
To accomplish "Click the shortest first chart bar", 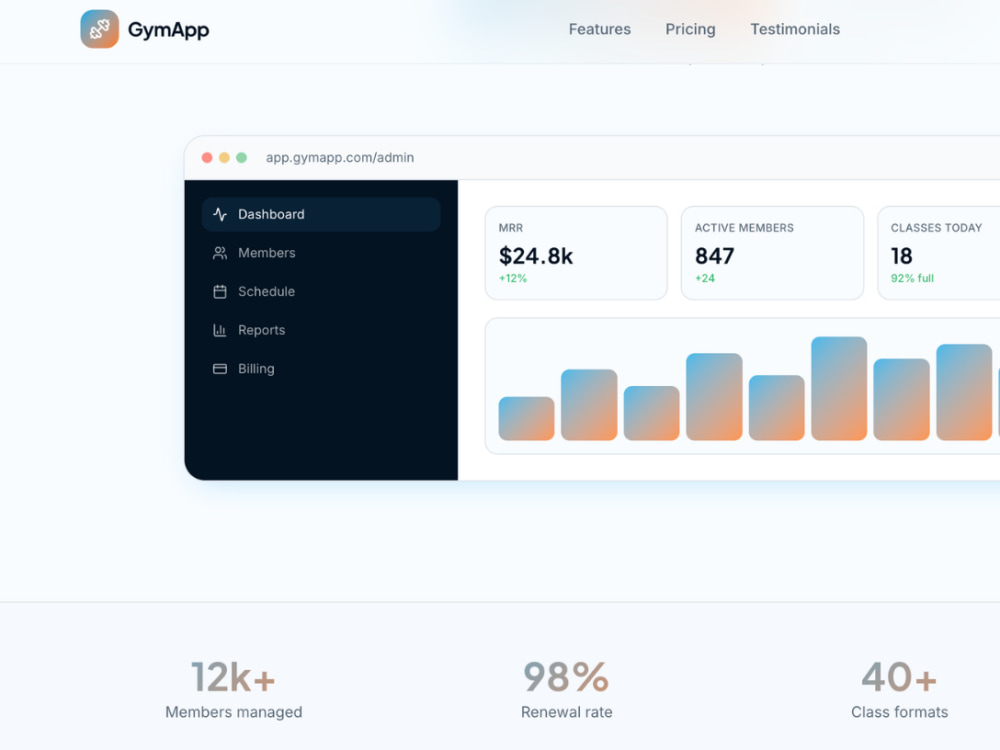I will [526, 418].
